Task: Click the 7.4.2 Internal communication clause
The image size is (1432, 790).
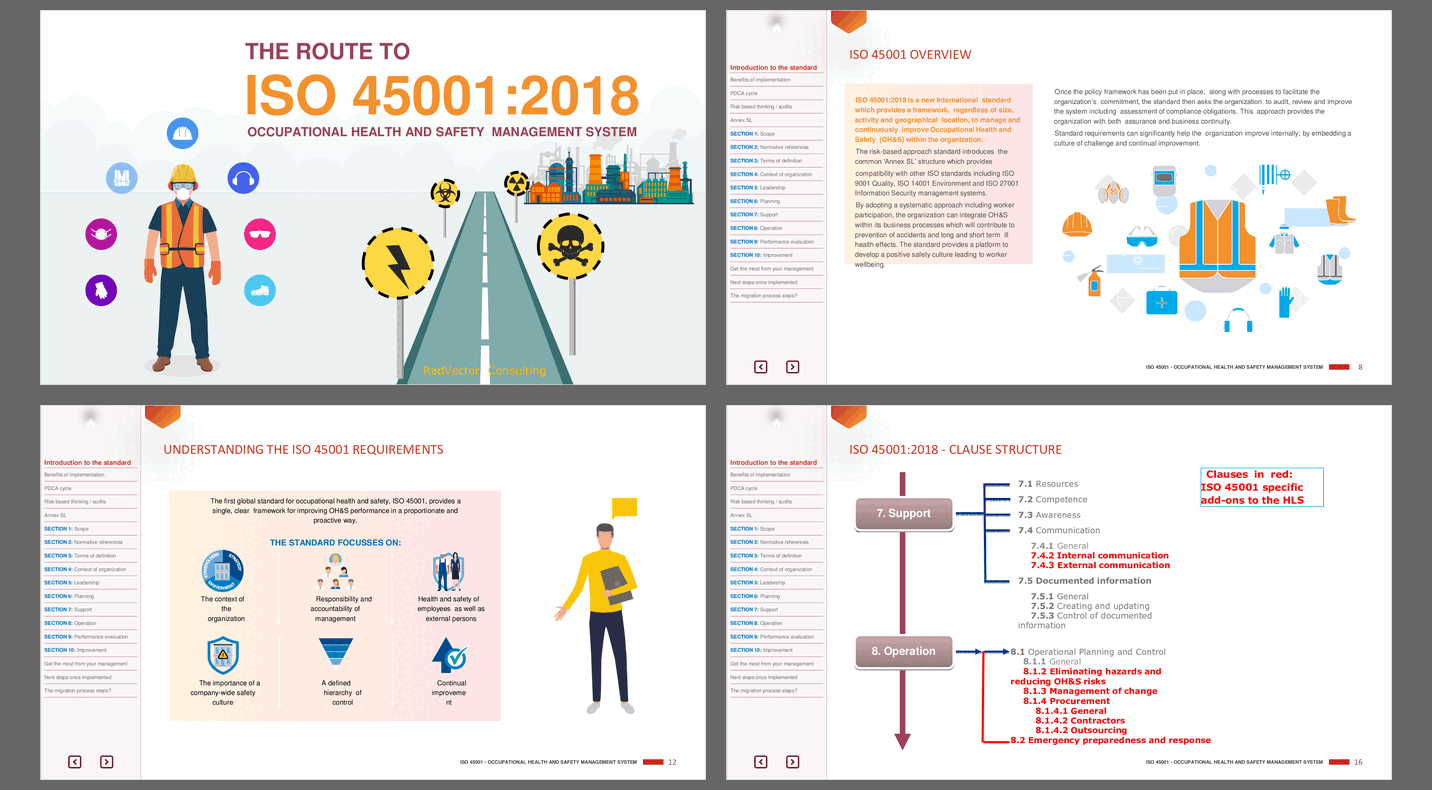Action: [x=1100, y=556]
